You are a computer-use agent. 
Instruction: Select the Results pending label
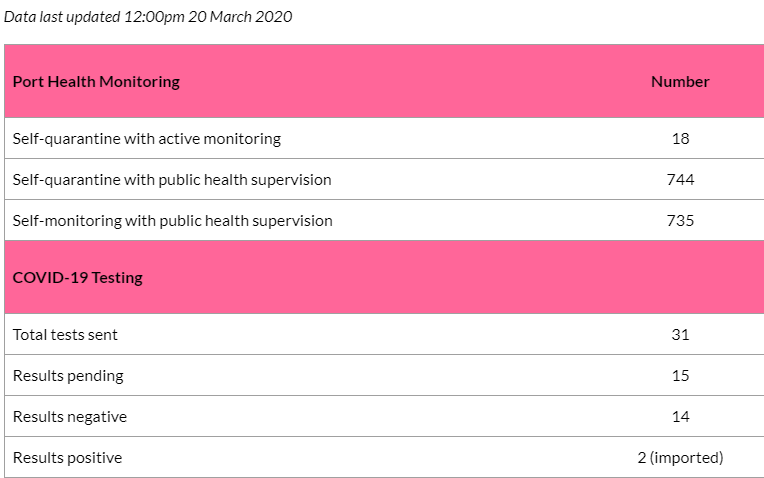pos(68,376)
